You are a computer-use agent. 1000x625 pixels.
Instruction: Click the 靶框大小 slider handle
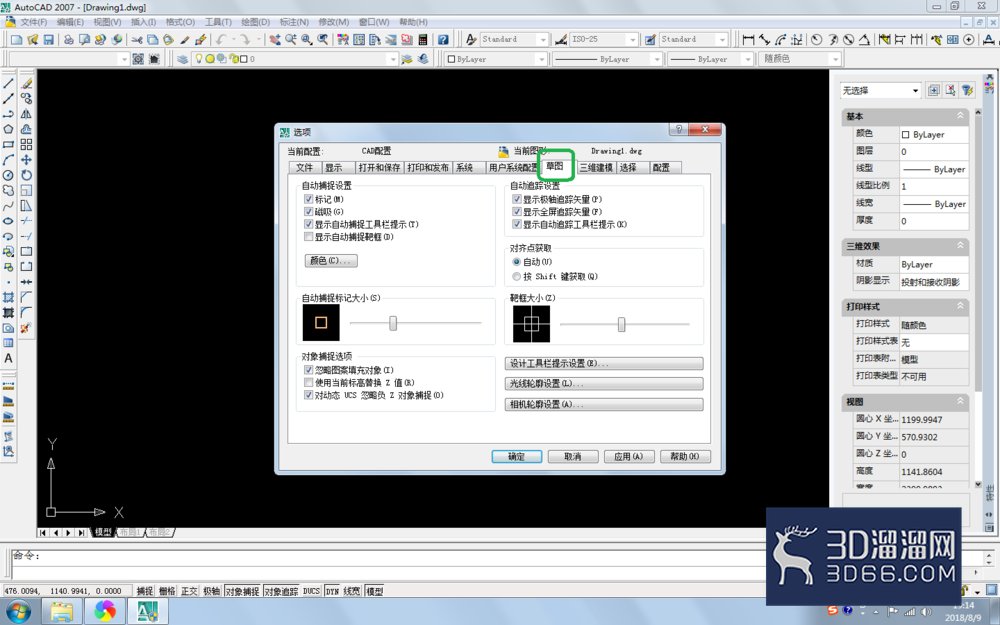tap(621, 325)
